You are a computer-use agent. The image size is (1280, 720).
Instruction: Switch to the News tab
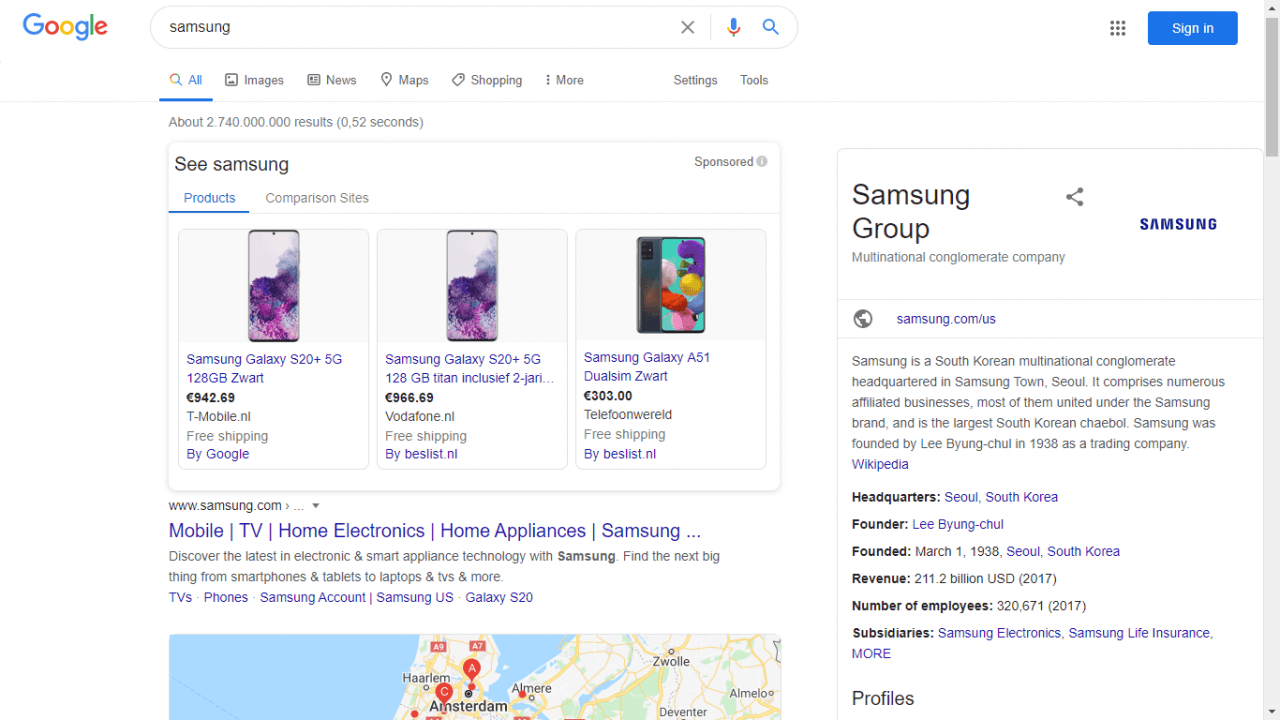click(x=331, y=80)
